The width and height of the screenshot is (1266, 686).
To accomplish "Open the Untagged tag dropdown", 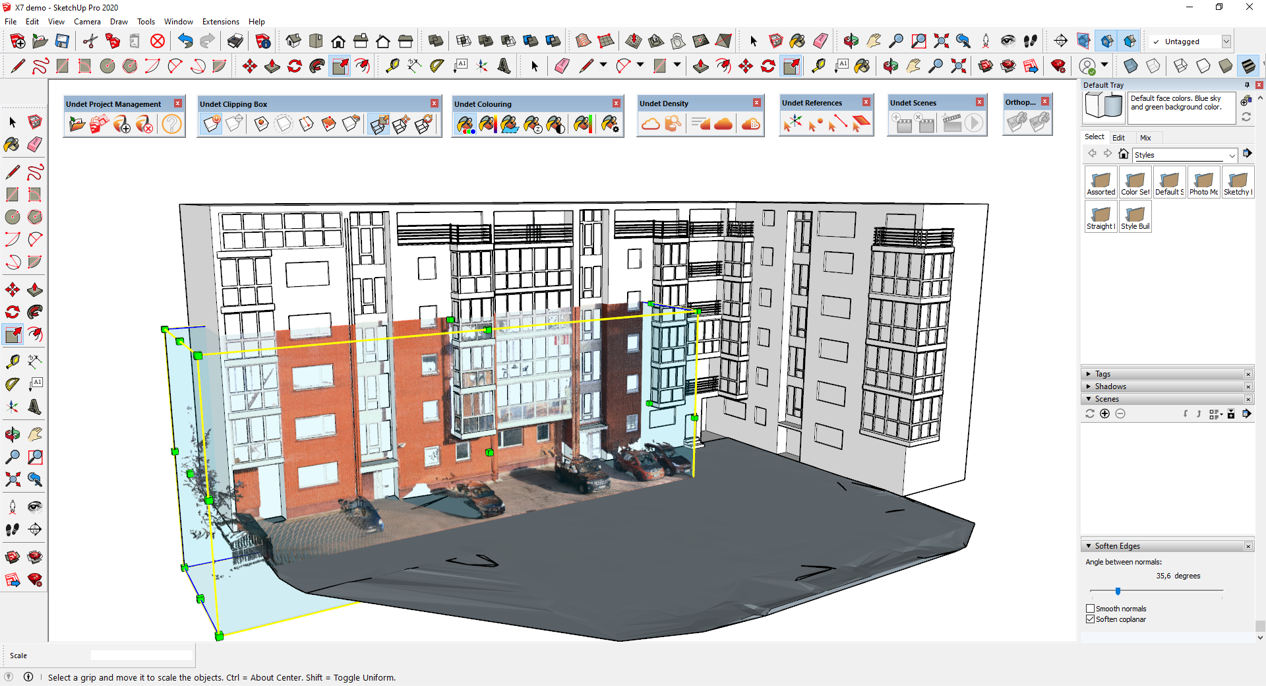I will click(x=1226, y=42).
